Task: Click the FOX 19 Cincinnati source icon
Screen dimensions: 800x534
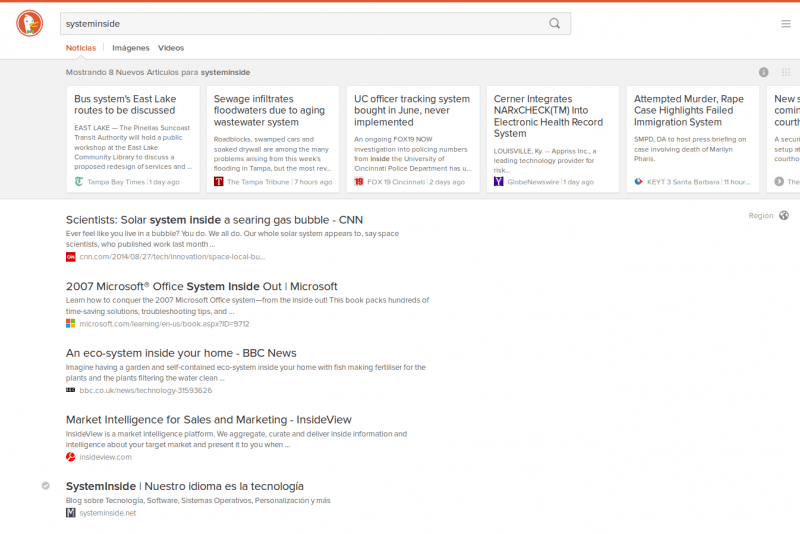Action: 359,182
